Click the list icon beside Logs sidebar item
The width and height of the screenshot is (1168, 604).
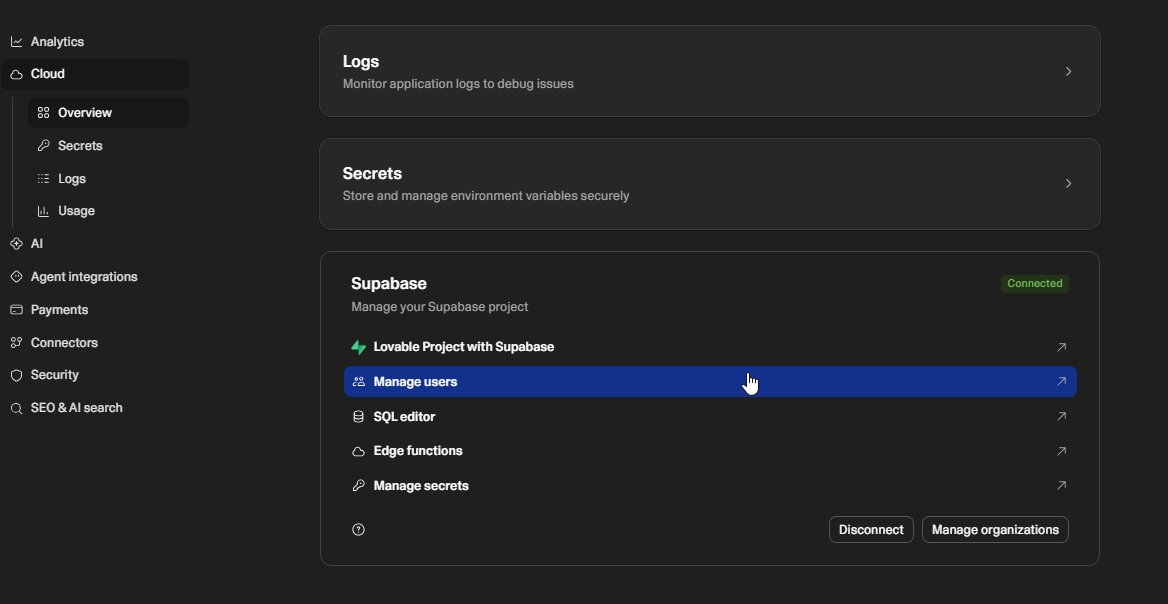click(43, 179)
